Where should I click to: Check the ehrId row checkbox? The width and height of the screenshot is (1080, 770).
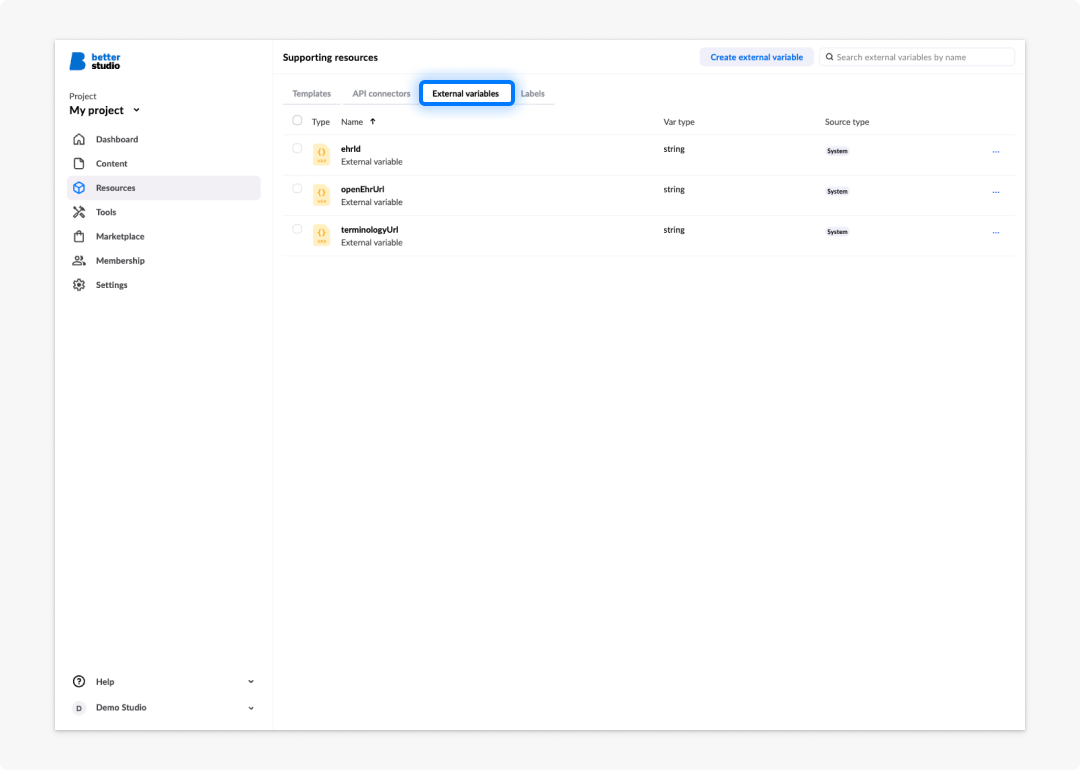[x=297, y=148]
